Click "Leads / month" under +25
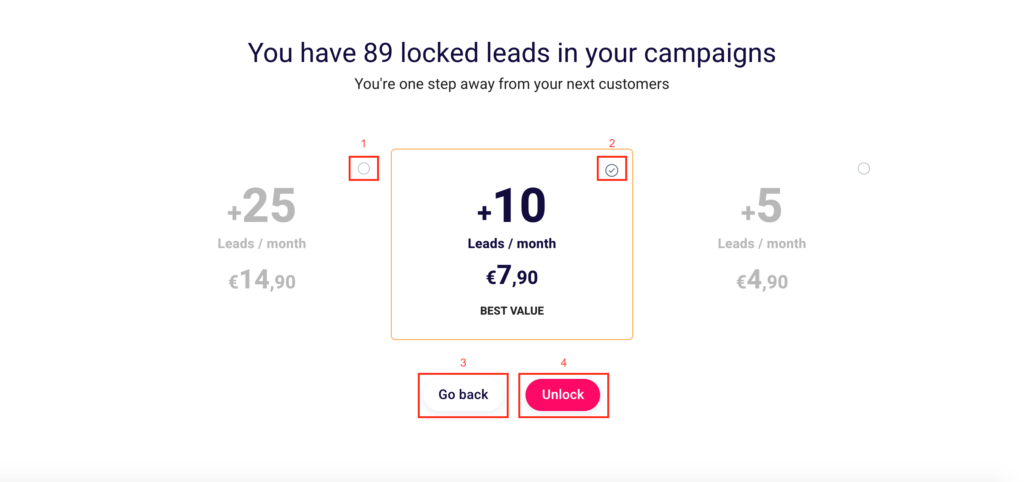Screen dimensions: 1024x482 tap(262, 244)
